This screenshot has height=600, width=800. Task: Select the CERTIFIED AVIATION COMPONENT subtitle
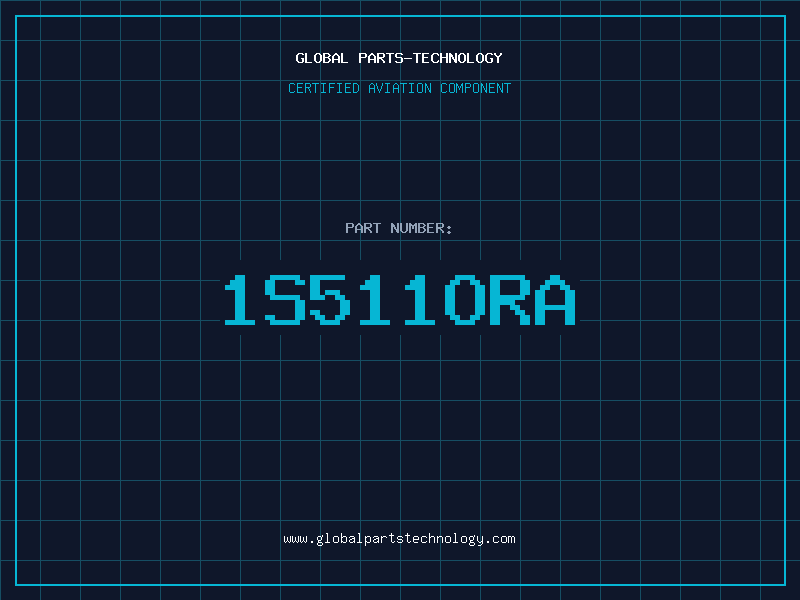tap(399, 88)
